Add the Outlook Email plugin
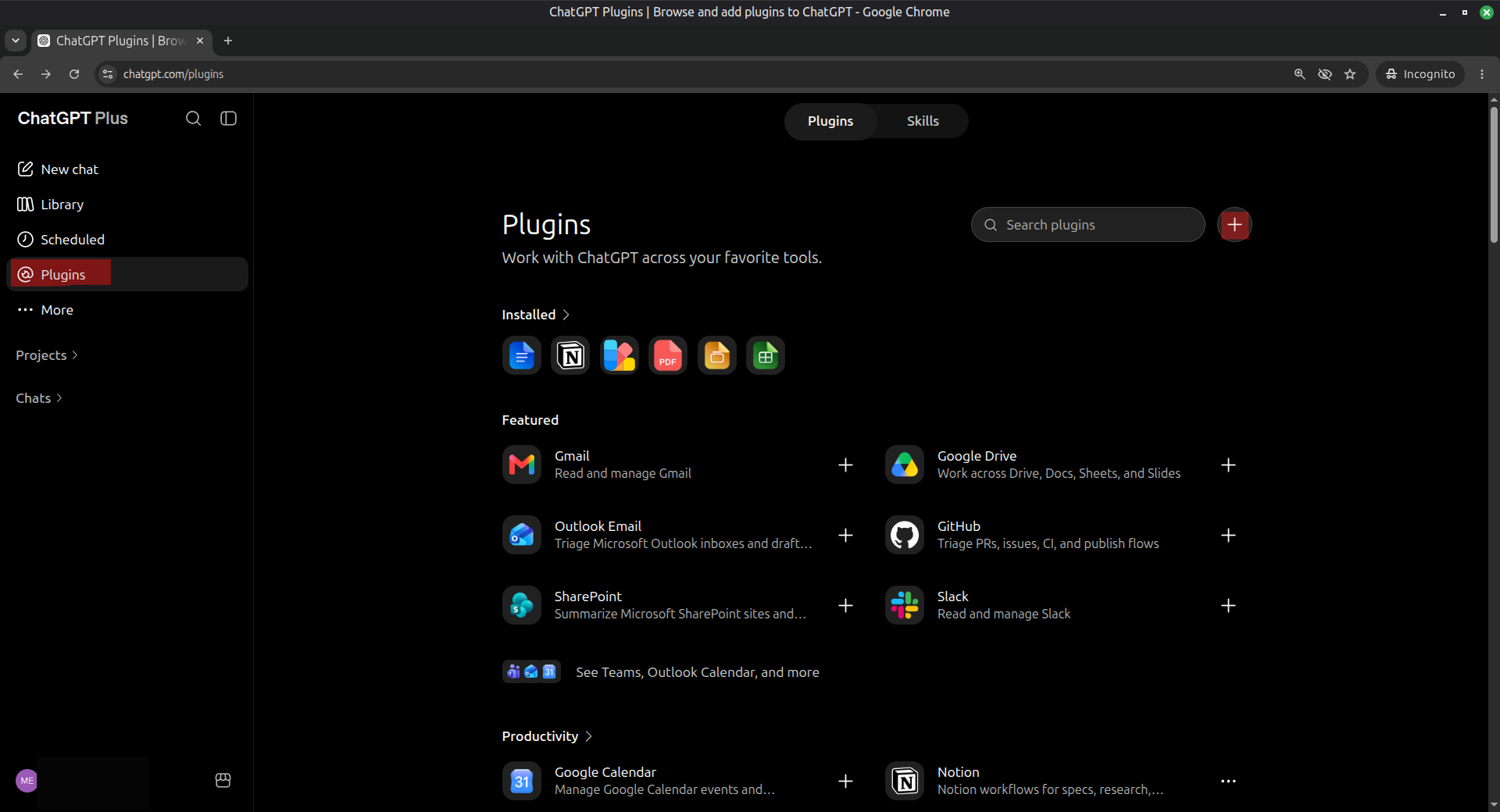The image size is (1500, 812). pos(845,536)
